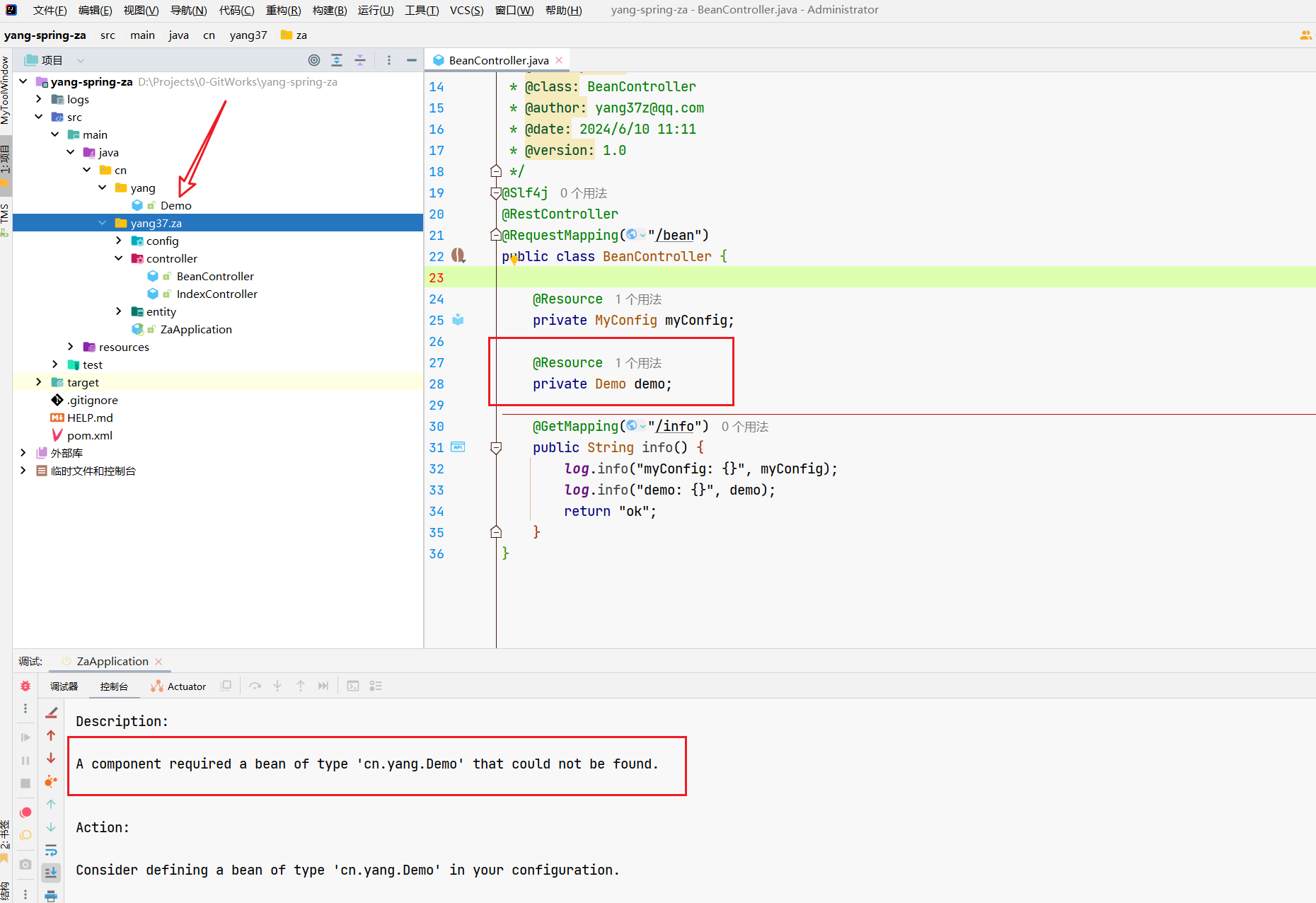This screenshot has height=903, width=1316.
Task: Collapse the controller package
Action: (118, 258)
